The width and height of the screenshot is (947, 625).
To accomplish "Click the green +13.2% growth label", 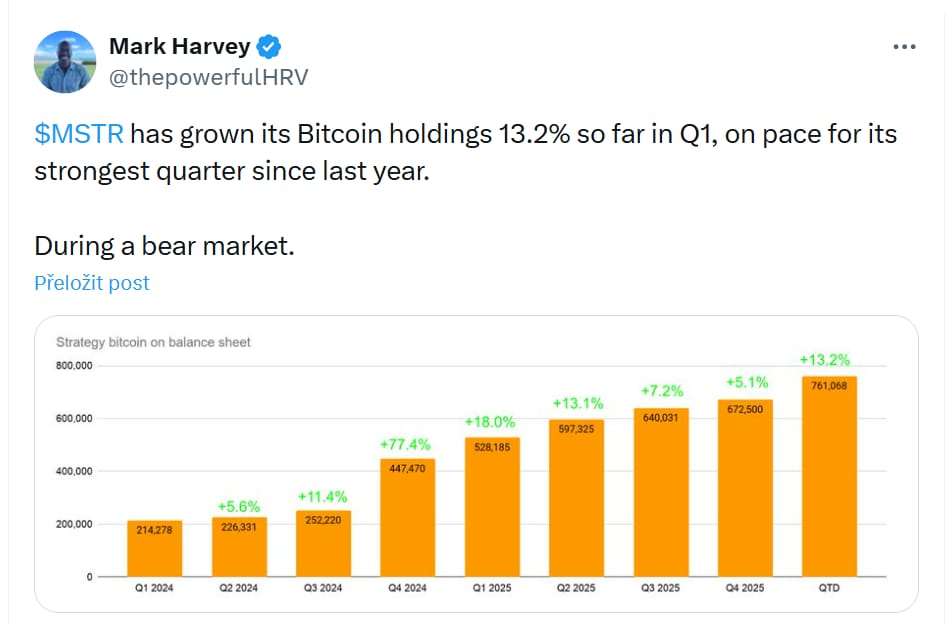I will (x=827, y=358).
